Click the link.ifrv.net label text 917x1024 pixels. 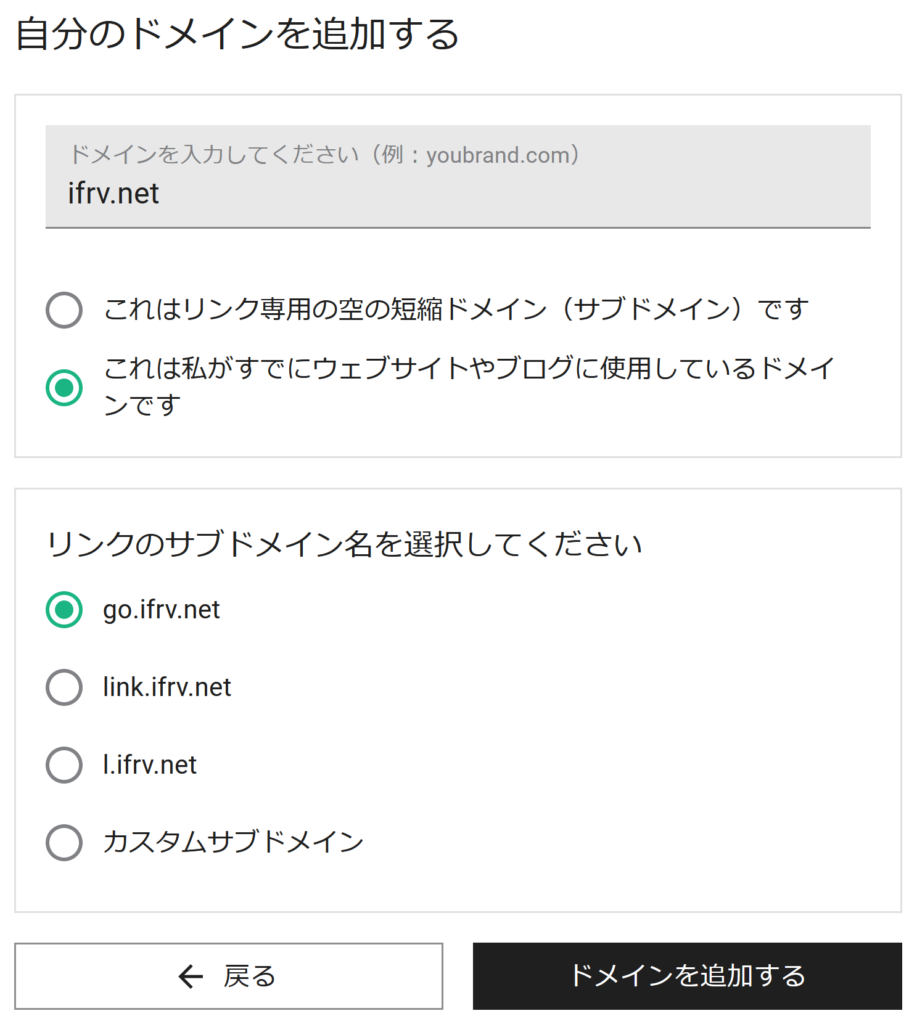[x=167, y=687]
